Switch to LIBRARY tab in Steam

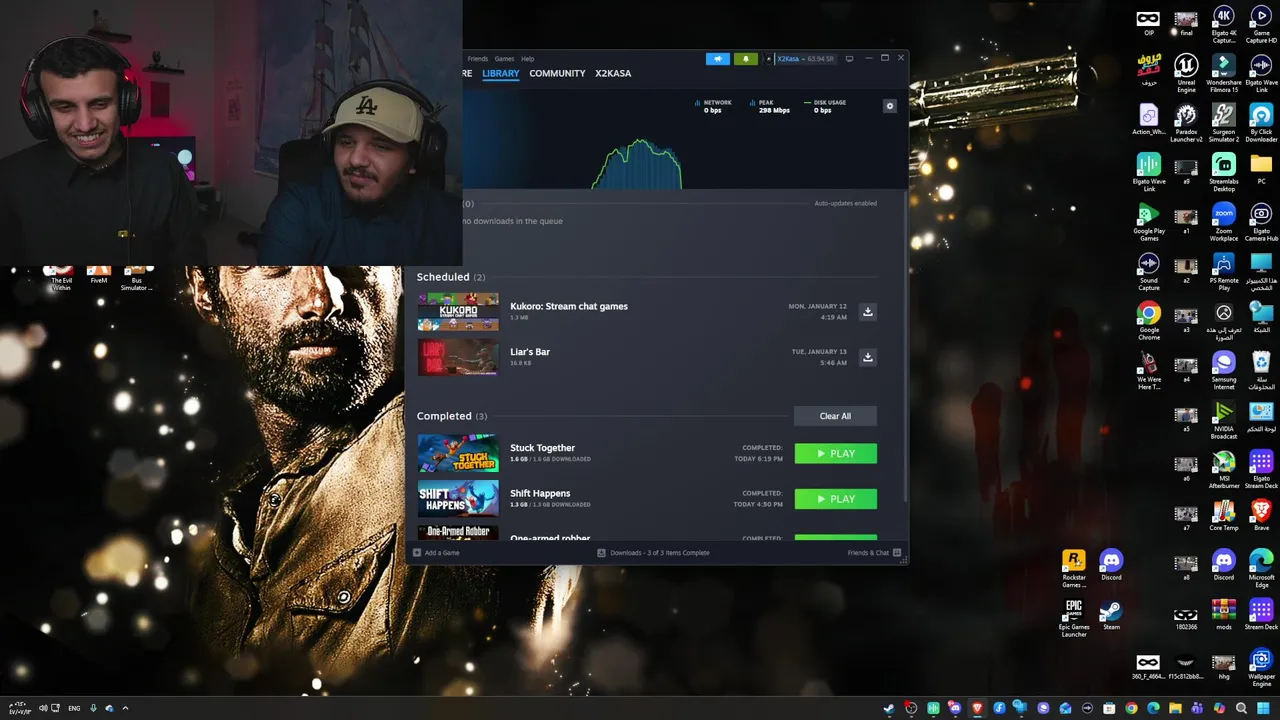pyautogui.click(x=500, y=73)
